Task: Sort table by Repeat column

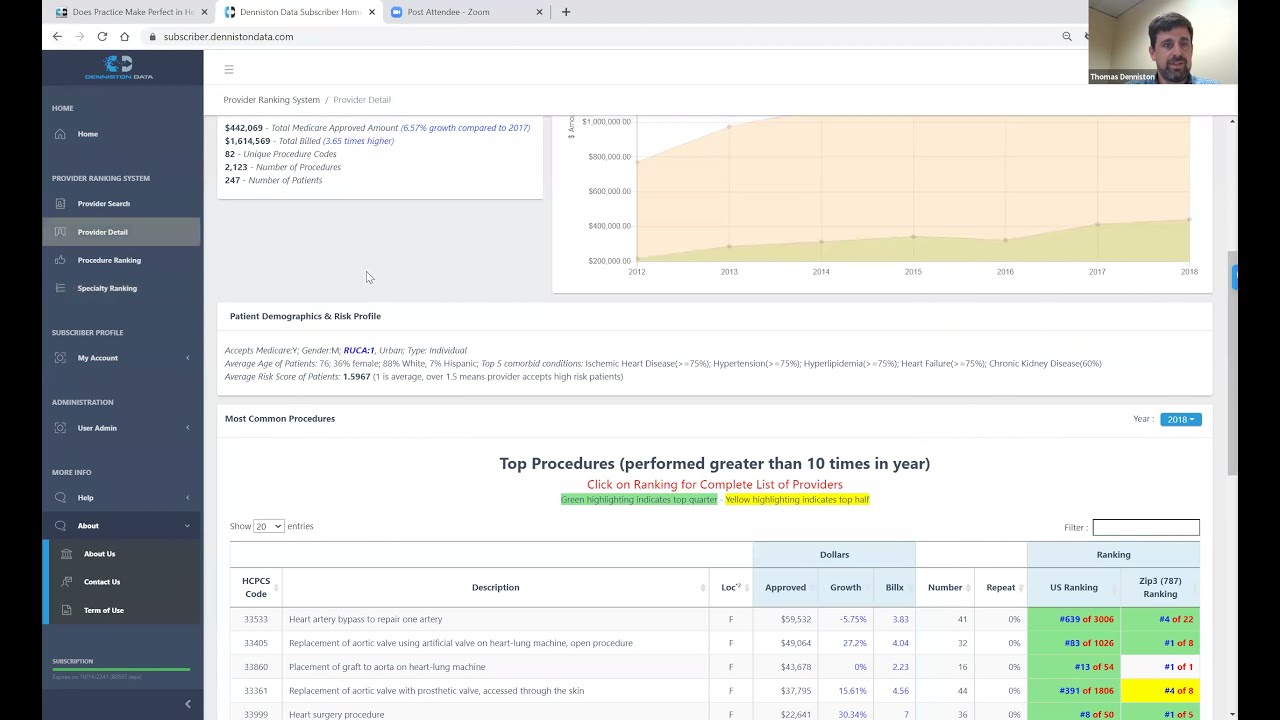Action: pyautogui.click(x=1000, y=587)
